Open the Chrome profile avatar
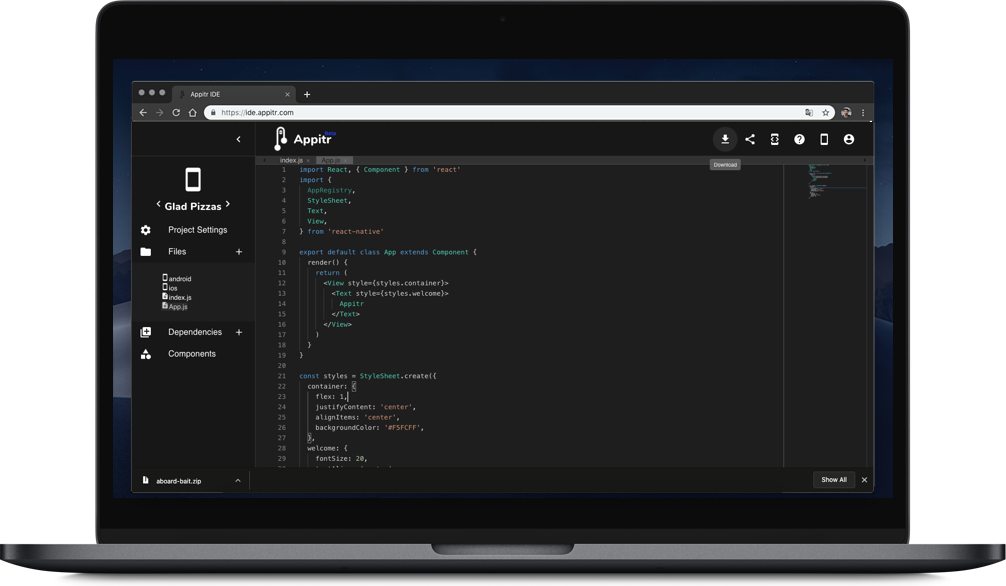Viewport: 1006px width, 586px height. pyautogui.click(x=846, y=112)
